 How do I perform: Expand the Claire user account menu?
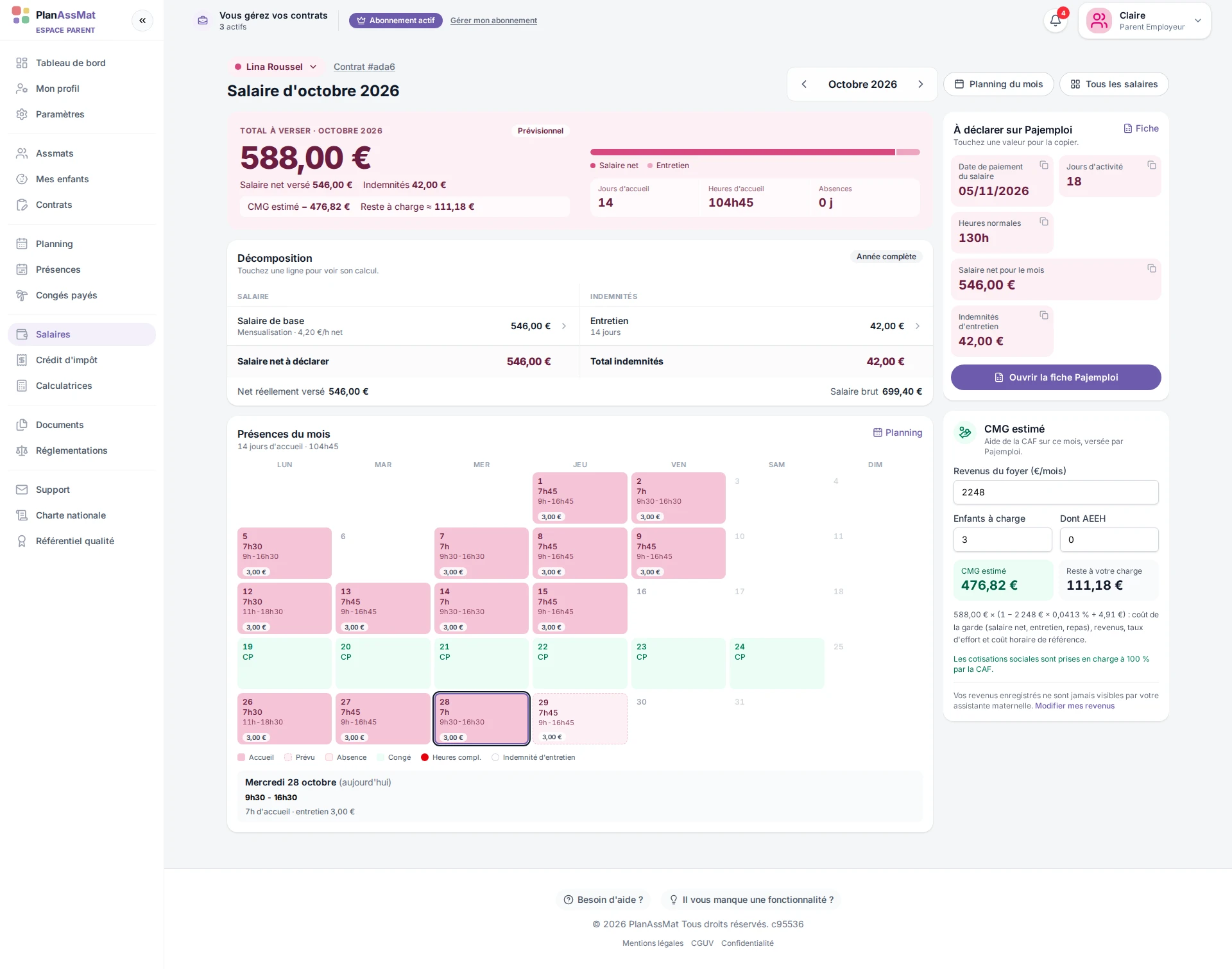tap(1145, 21)
